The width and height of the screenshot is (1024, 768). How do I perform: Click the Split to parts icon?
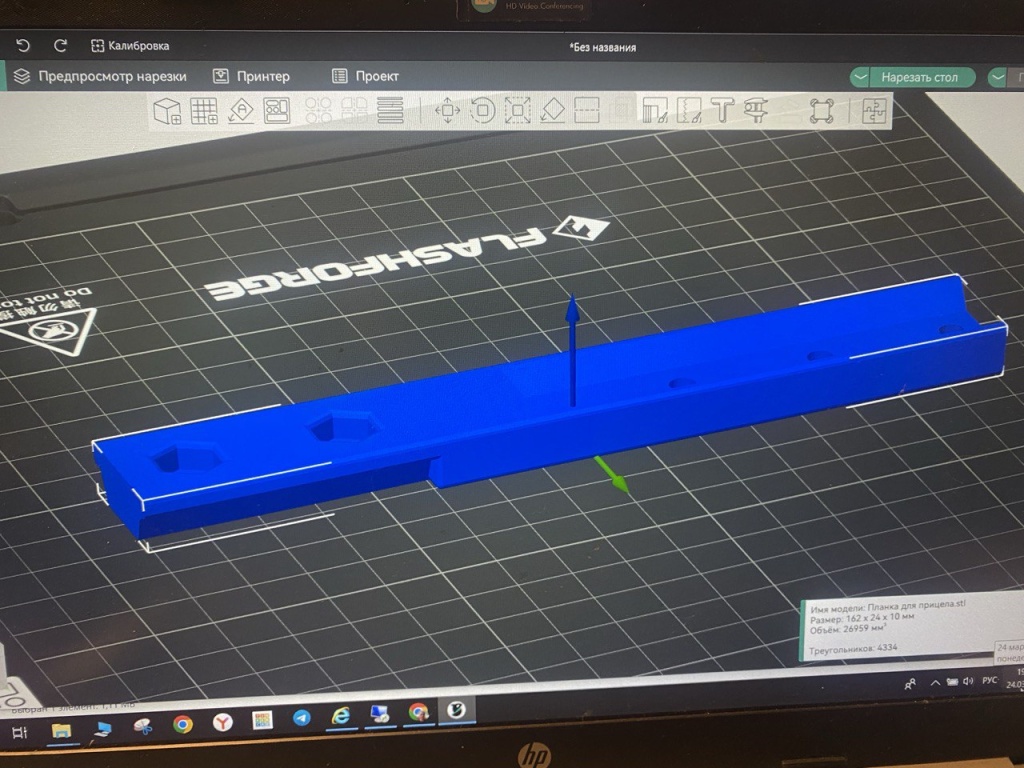point(355,110)
